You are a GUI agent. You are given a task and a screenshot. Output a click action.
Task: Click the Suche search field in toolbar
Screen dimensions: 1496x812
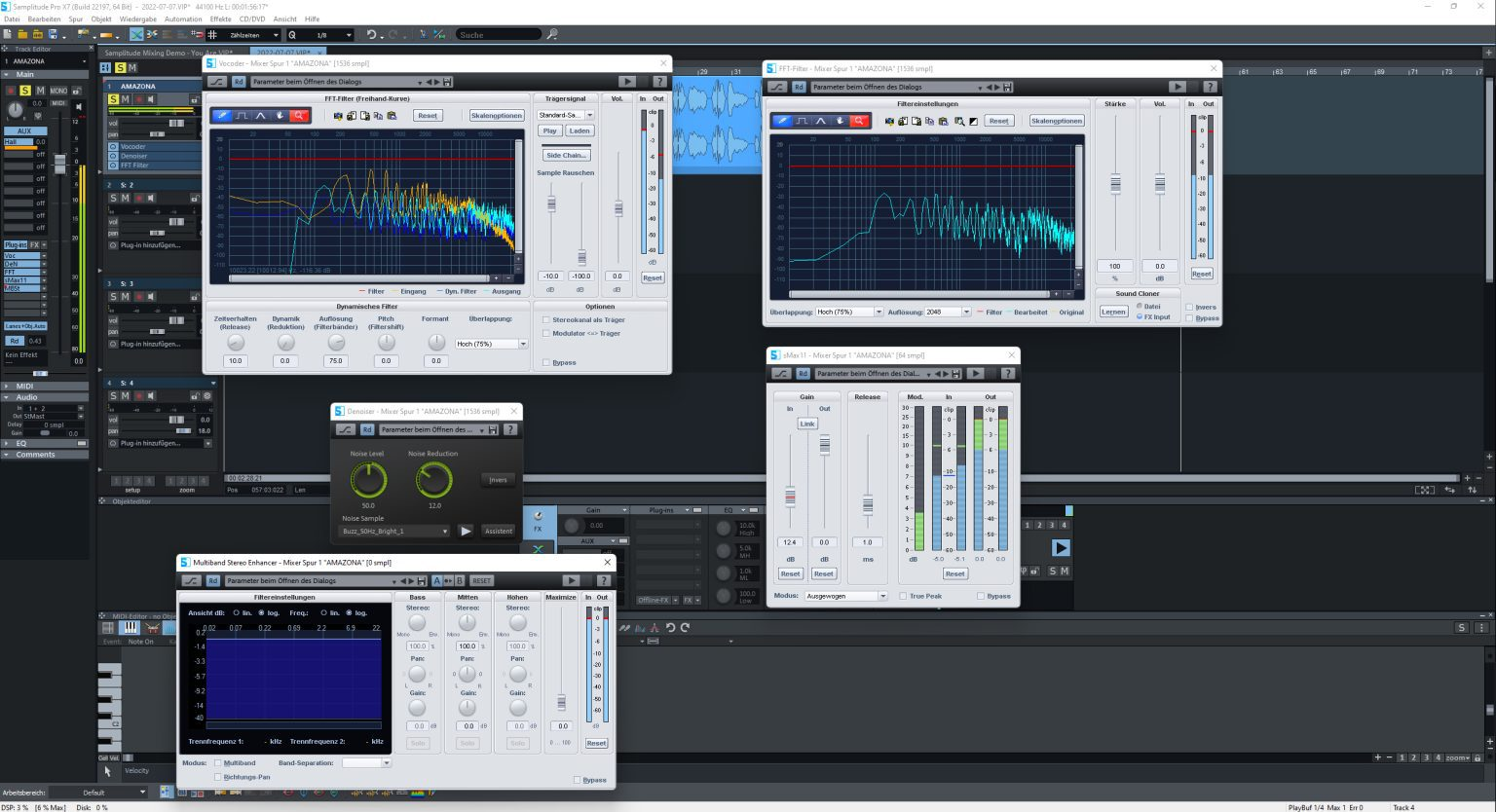point(499,35)
